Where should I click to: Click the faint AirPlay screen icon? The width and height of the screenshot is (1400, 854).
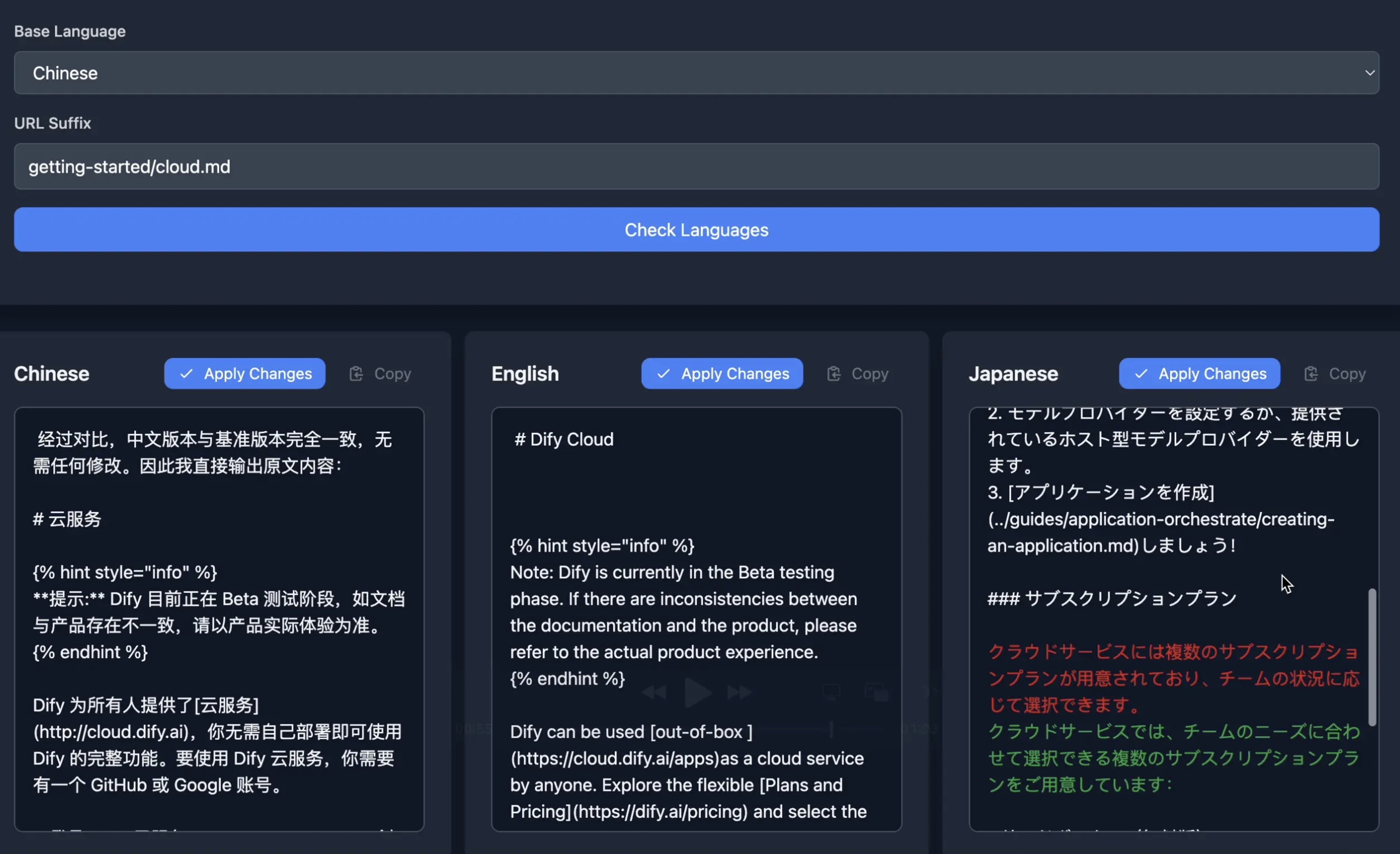(831, 692)
